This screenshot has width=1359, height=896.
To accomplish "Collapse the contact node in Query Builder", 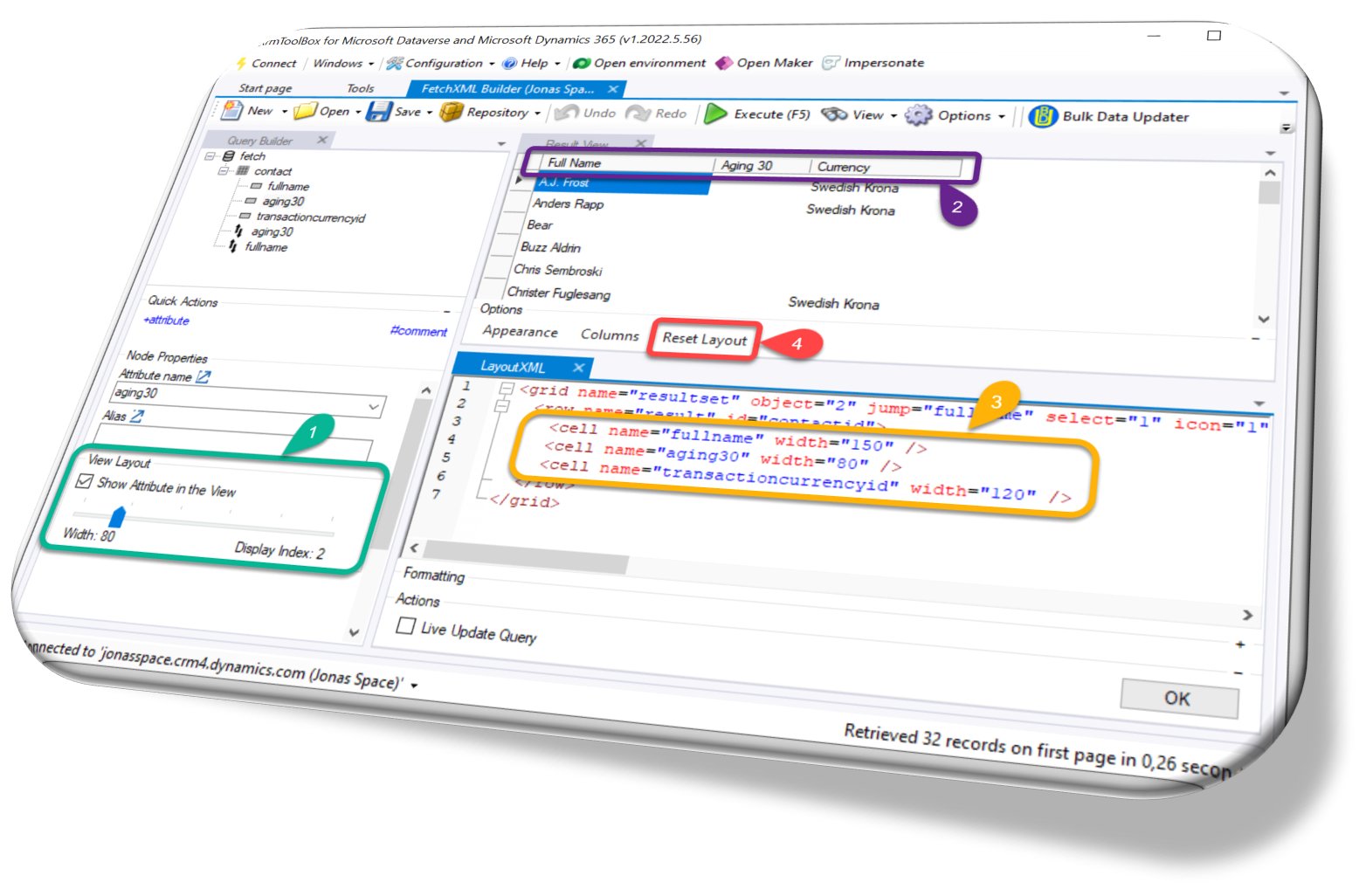I will [223, 171].
